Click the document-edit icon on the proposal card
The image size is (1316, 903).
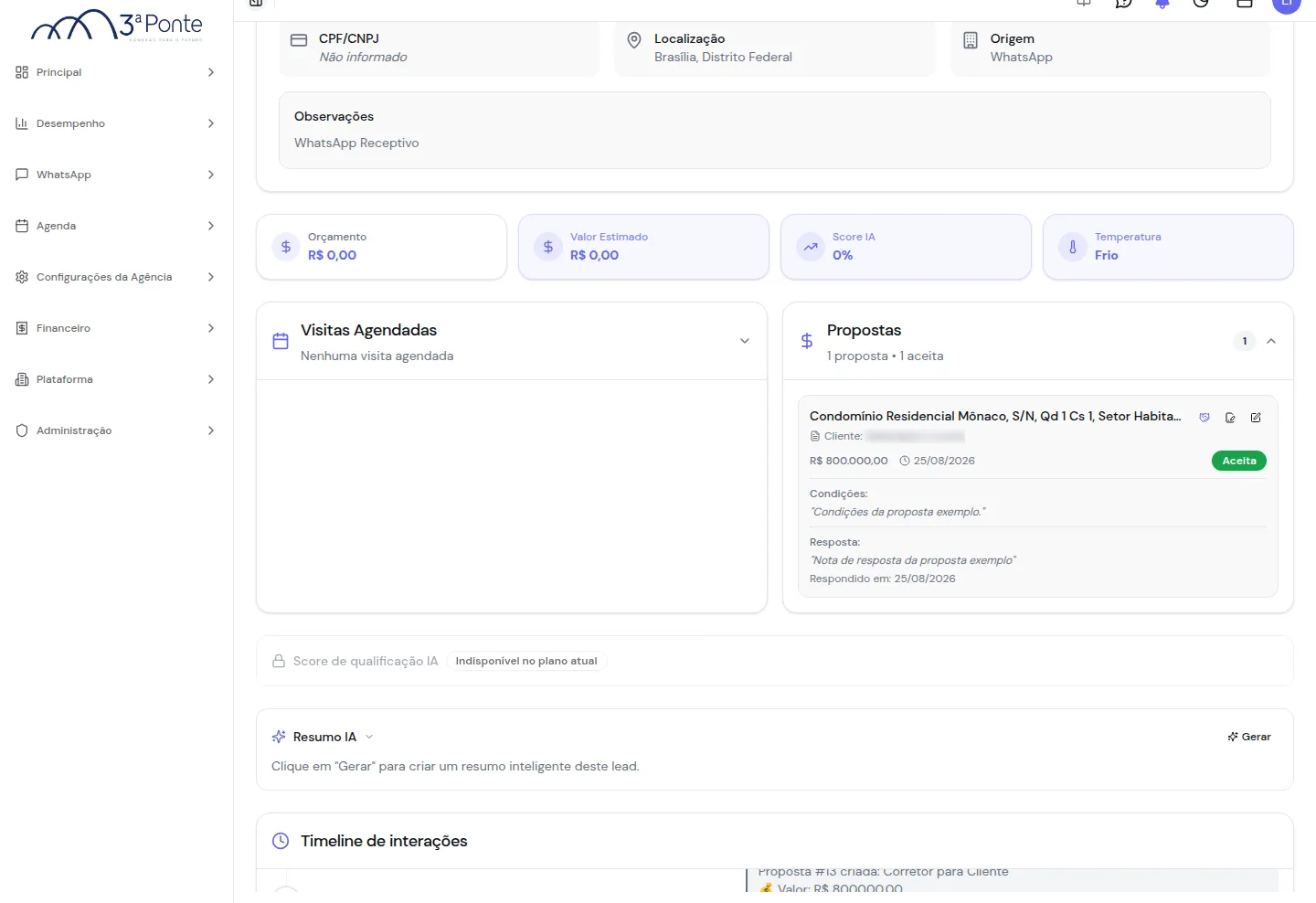coord(1230,417)
